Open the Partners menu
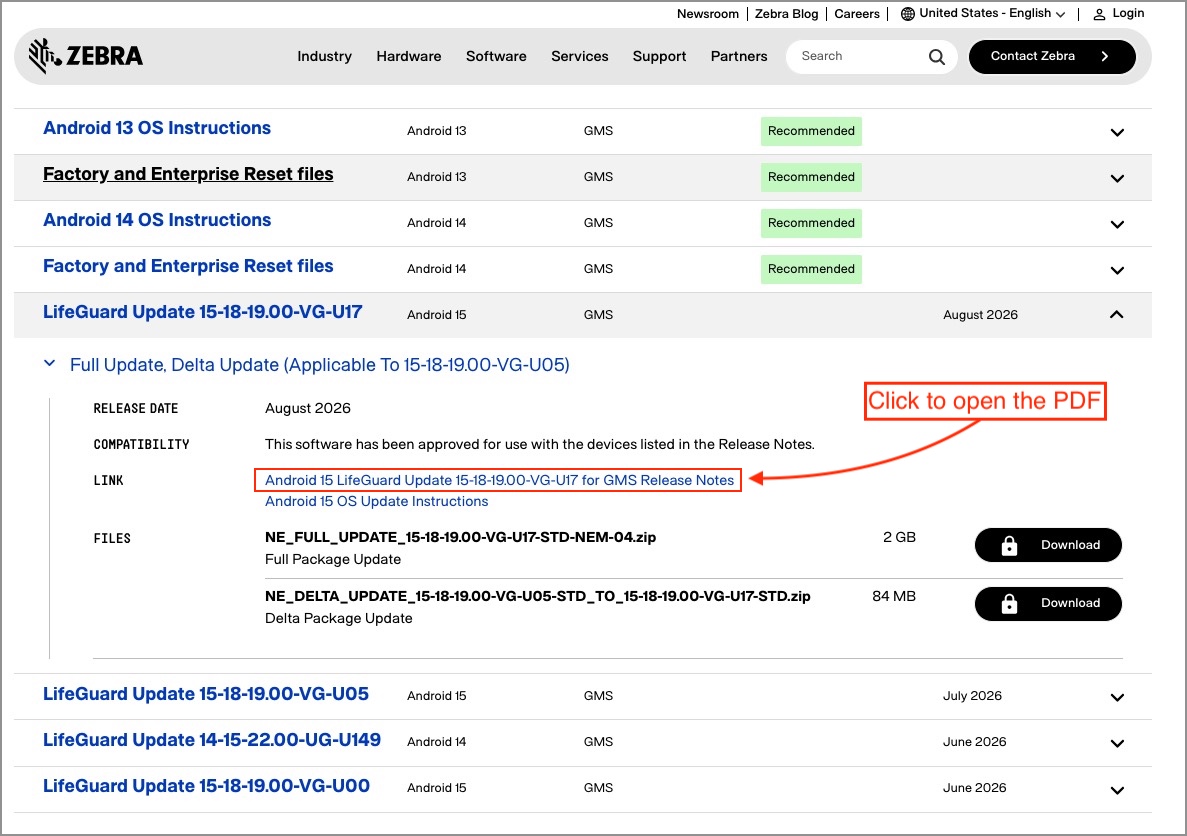 click(x=739, y=57)
